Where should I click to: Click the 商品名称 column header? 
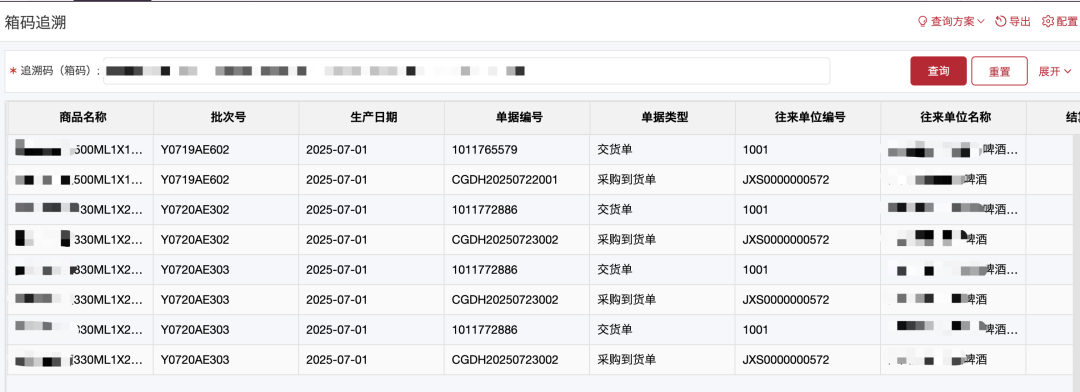(83, 117)
